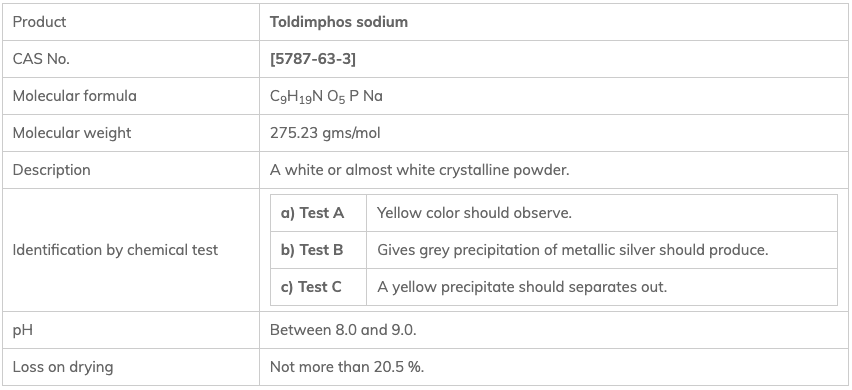The height and width of the screenshot is (390, 852).
Task: Click Identification by chemical test label
Action: [115, 250]
